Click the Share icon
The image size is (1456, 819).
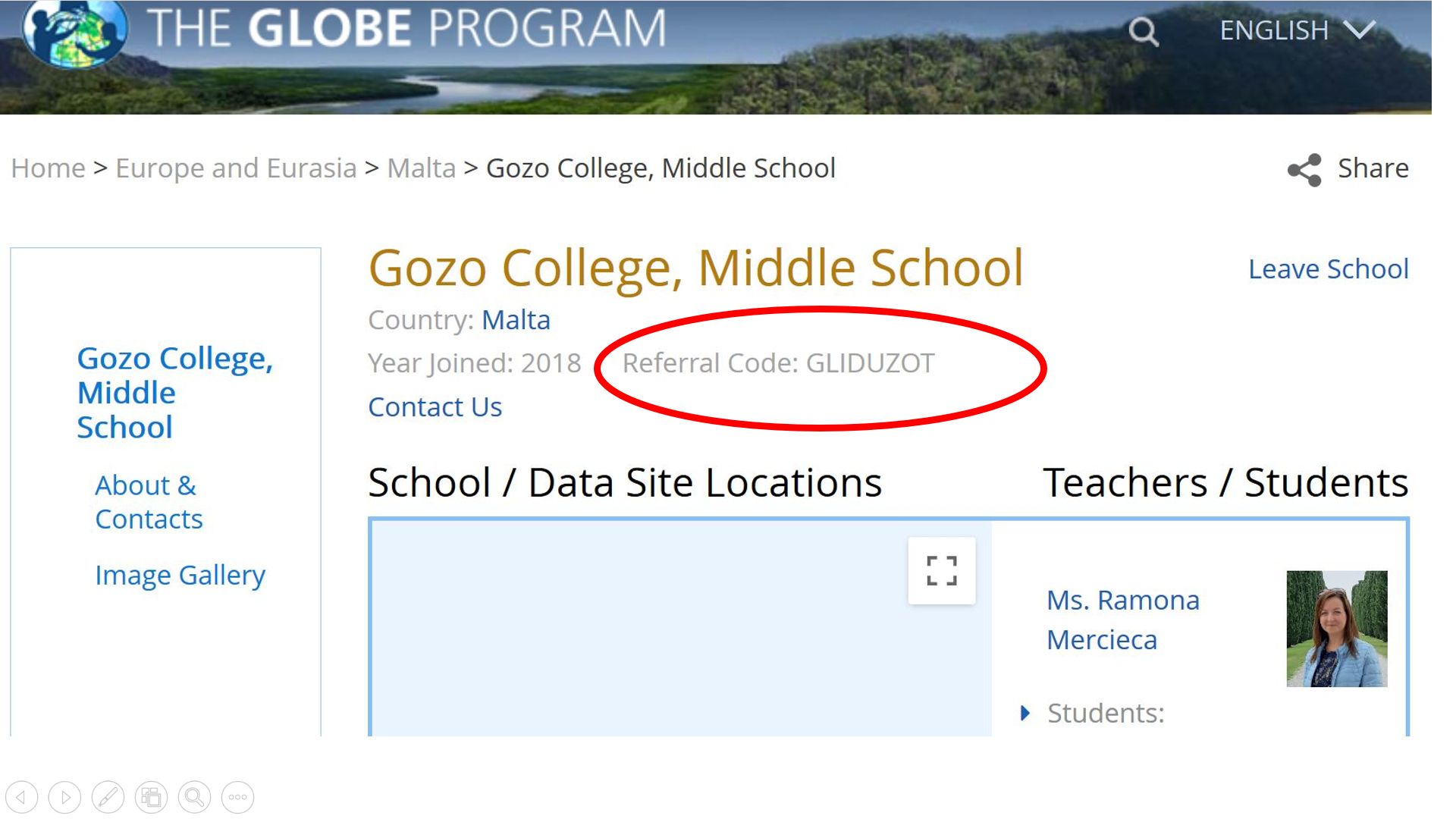click(1304, 169)
